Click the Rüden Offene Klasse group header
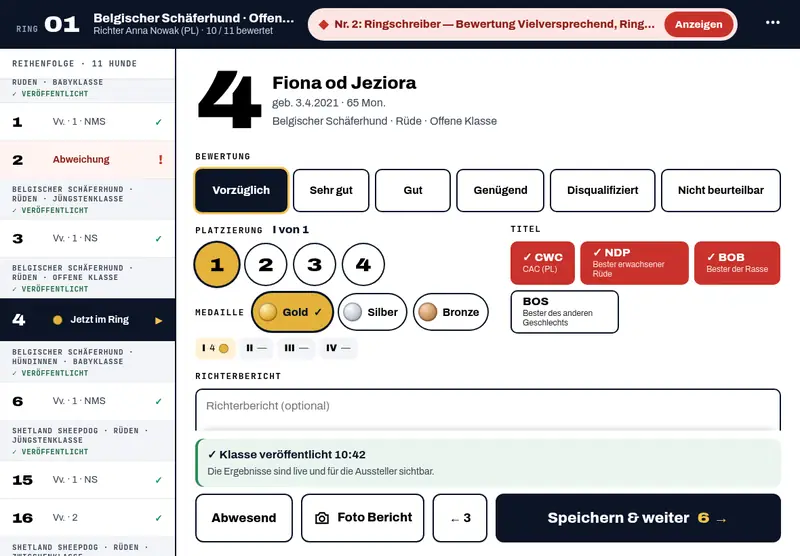 [87, 278]
